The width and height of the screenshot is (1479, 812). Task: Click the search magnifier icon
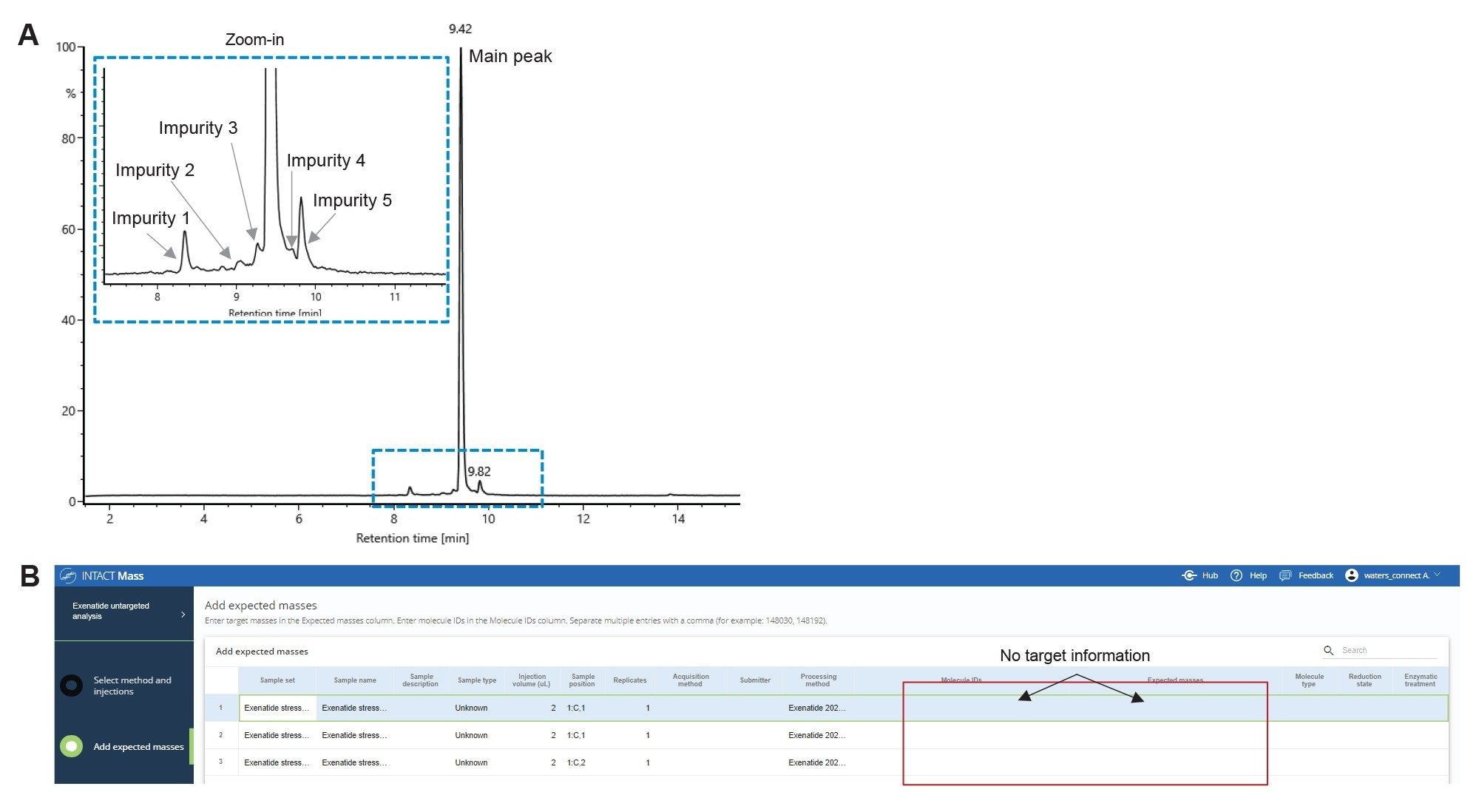[1328, 650]
